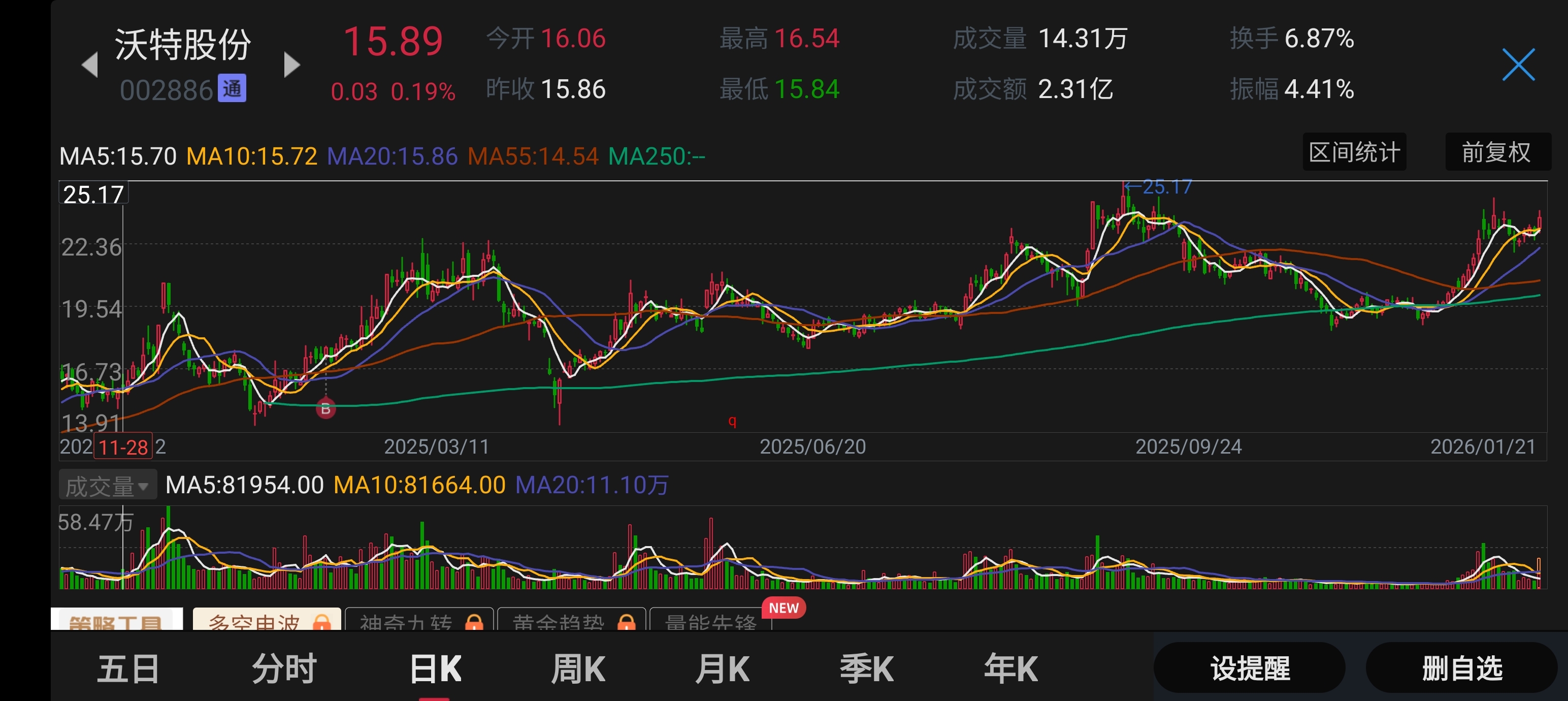Select the 周K weekly candlestick tab
Viewport: 1568px width, 701px height.
(x=578, y=668)
